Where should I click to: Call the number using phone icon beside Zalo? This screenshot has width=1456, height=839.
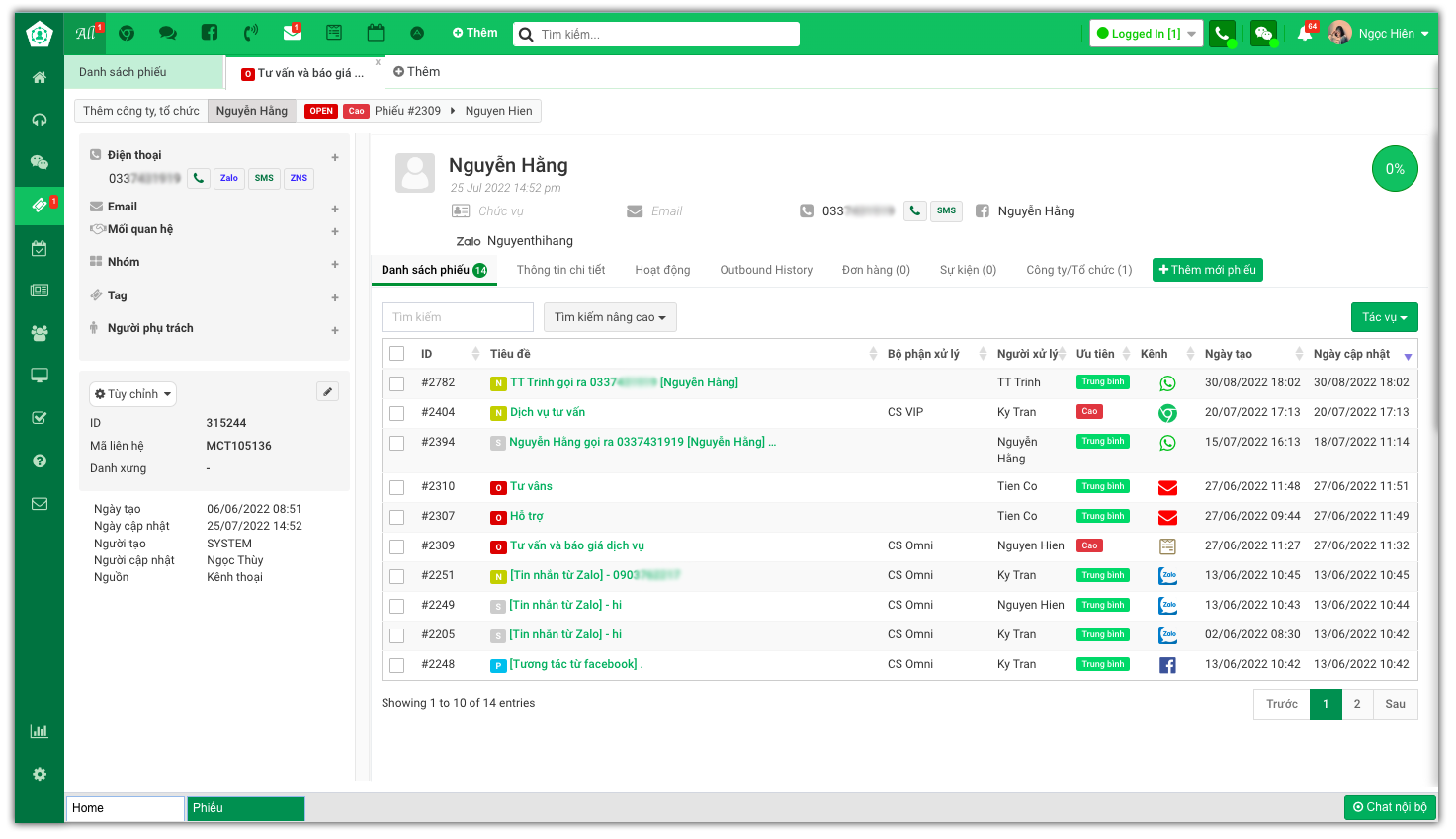pos(199,179)
